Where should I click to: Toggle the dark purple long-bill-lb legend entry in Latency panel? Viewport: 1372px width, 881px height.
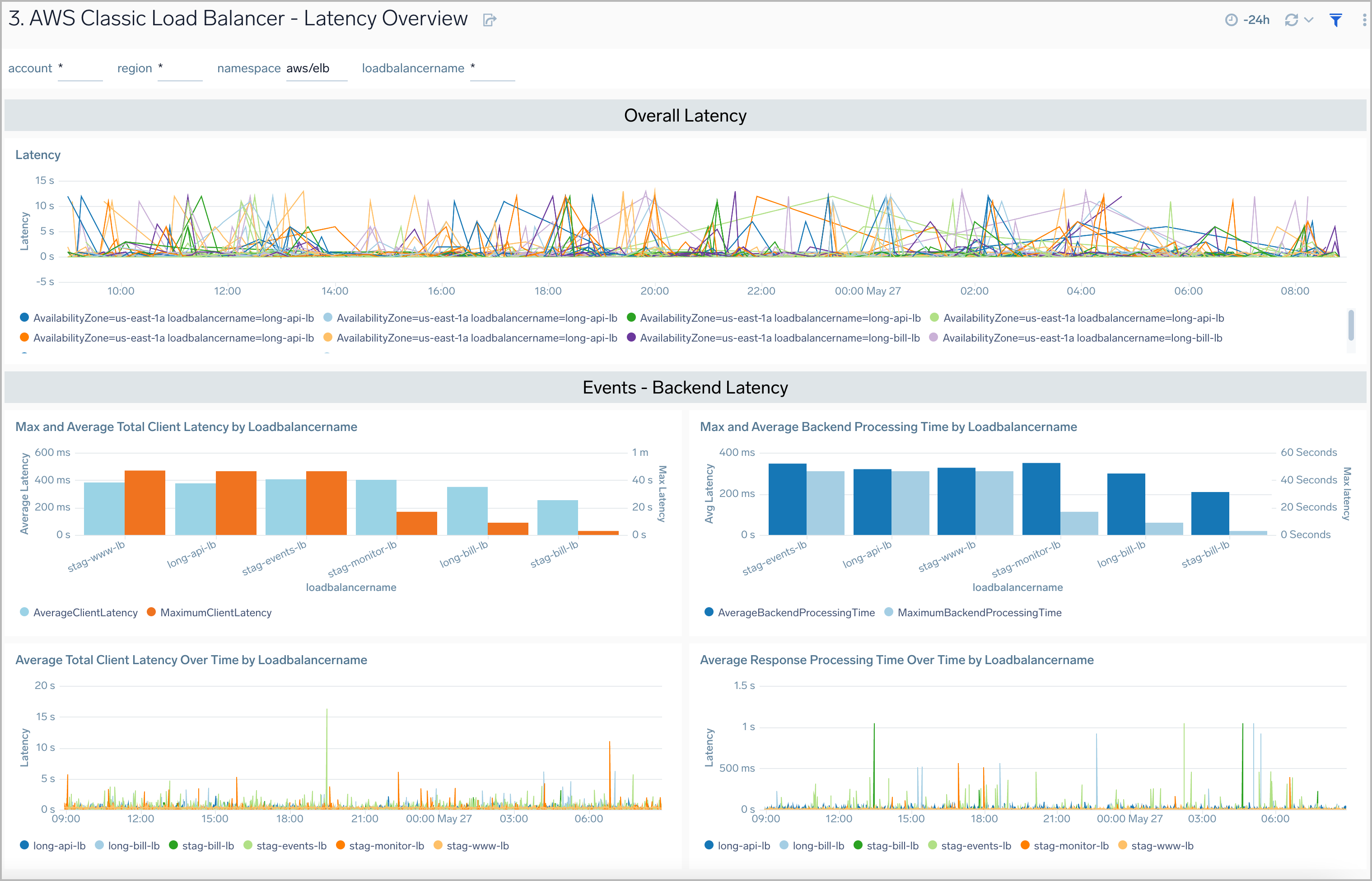774,338
